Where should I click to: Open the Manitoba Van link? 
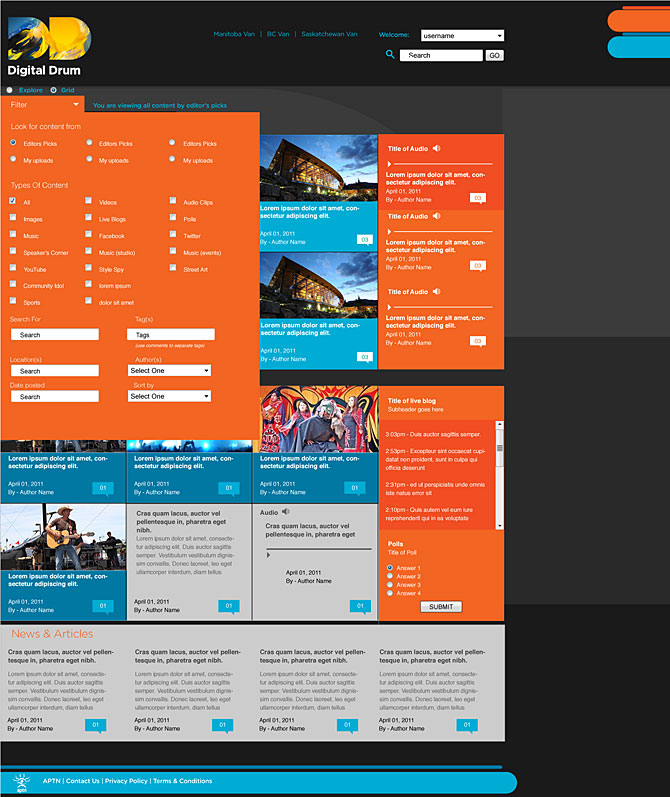pos(233,34)
